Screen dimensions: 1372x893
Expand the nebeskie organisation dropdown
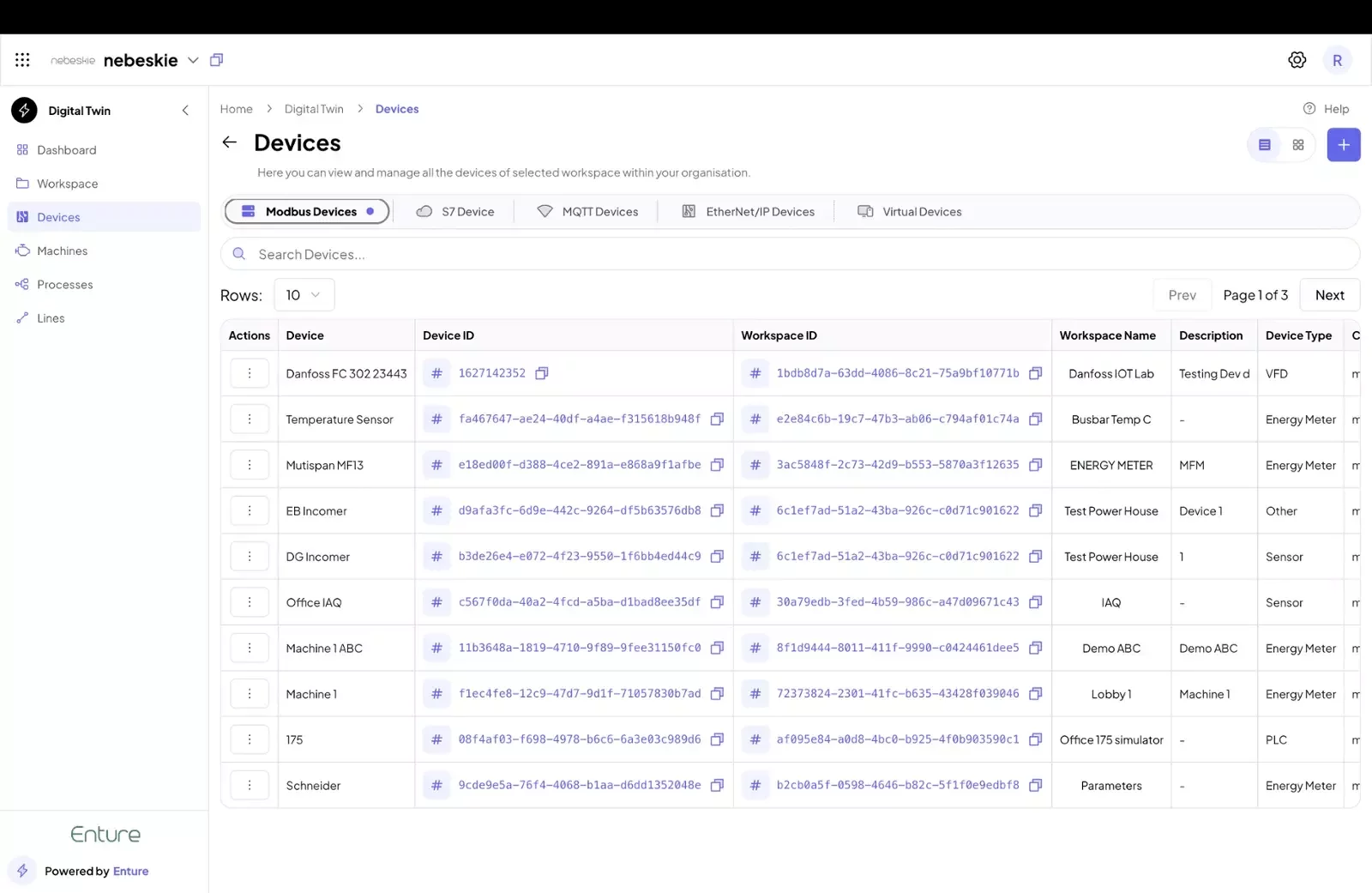click(193, 60)
